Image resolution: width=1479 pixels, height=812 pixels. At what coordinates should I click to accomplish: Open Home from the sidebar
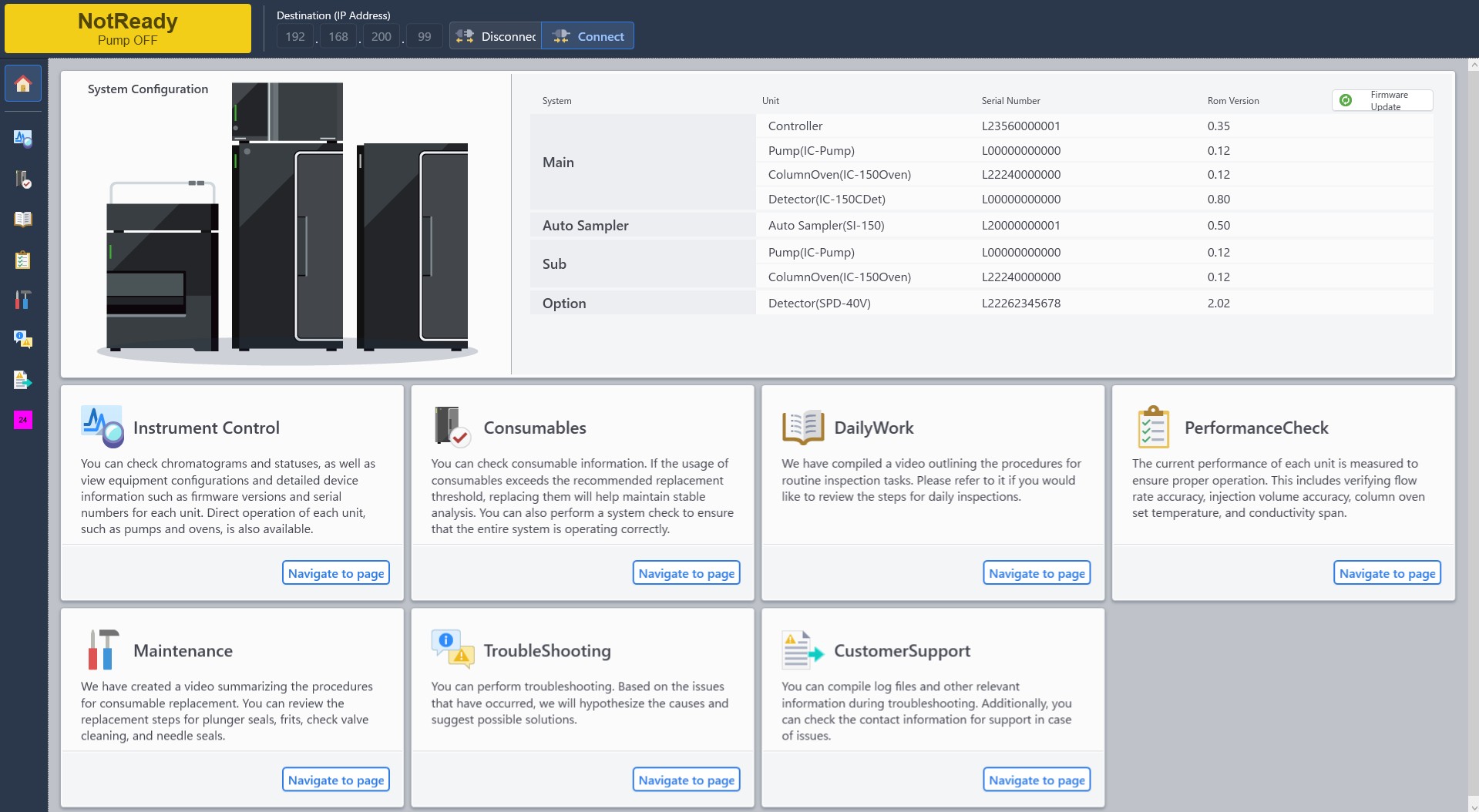tap(23, 83)
